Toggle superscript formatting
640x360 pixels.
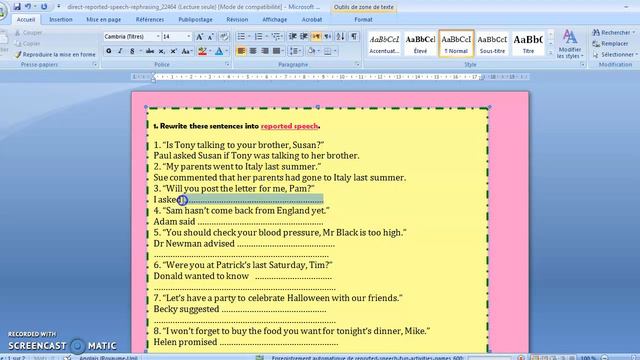[173, 51]
